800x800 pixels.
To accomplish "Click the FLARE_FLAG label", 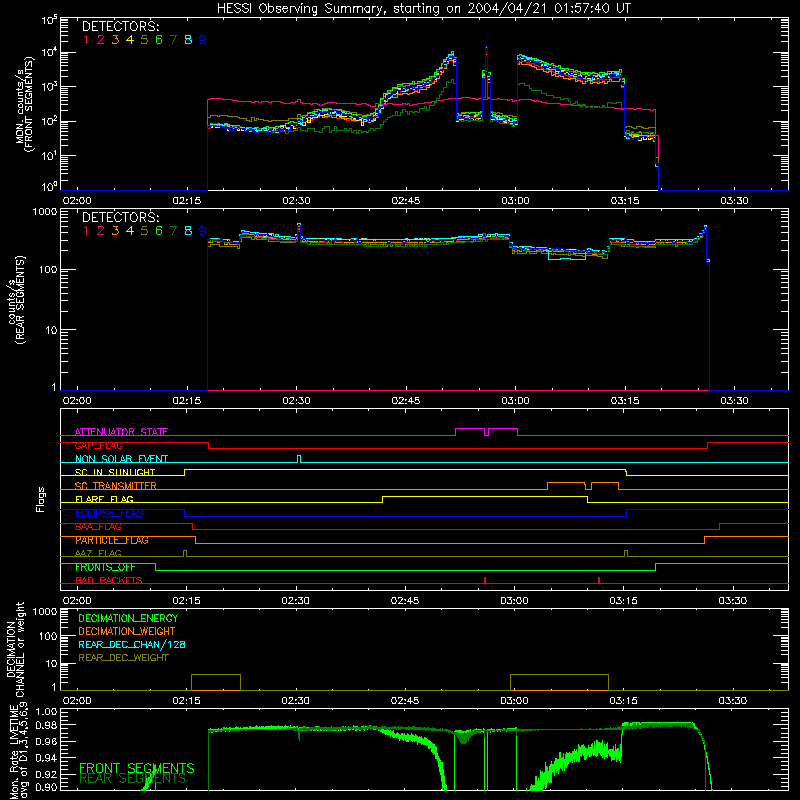I will click(x=104, y=499).
